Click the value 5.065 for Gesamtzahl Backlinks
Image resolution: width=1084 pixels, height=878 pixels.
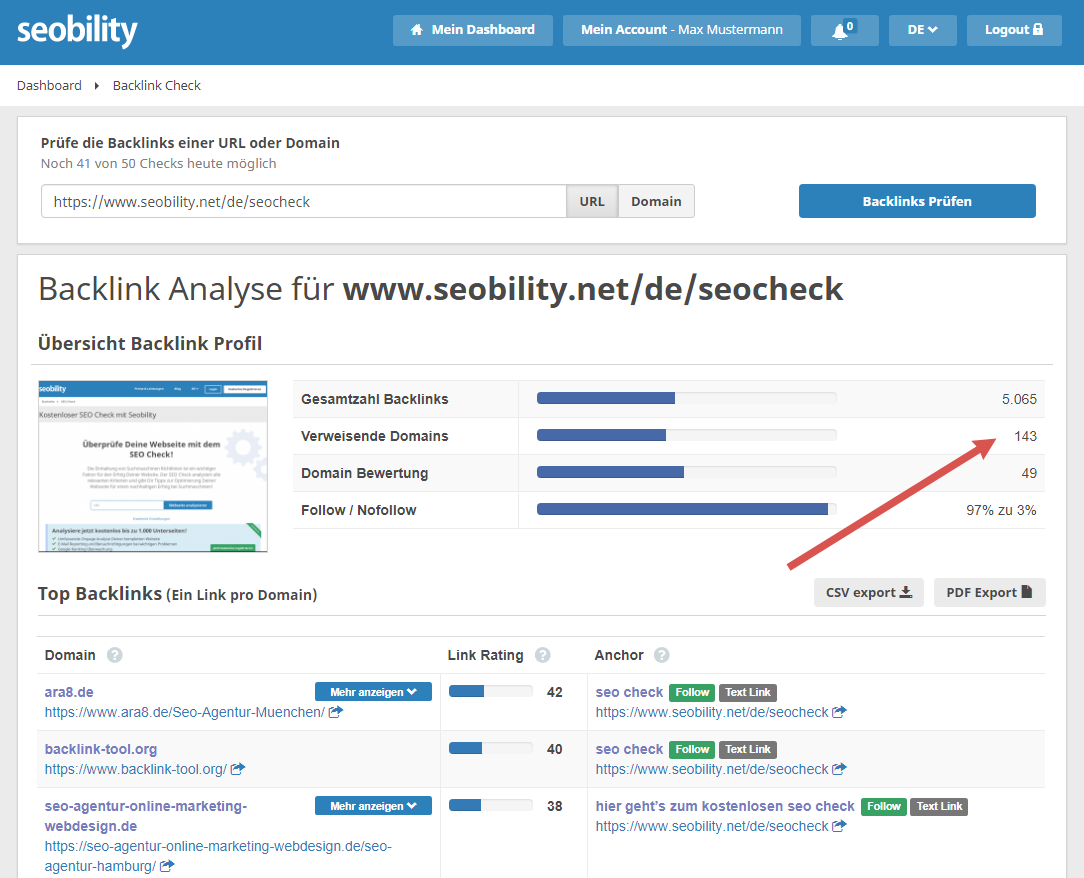click(x=1019, y=399)
